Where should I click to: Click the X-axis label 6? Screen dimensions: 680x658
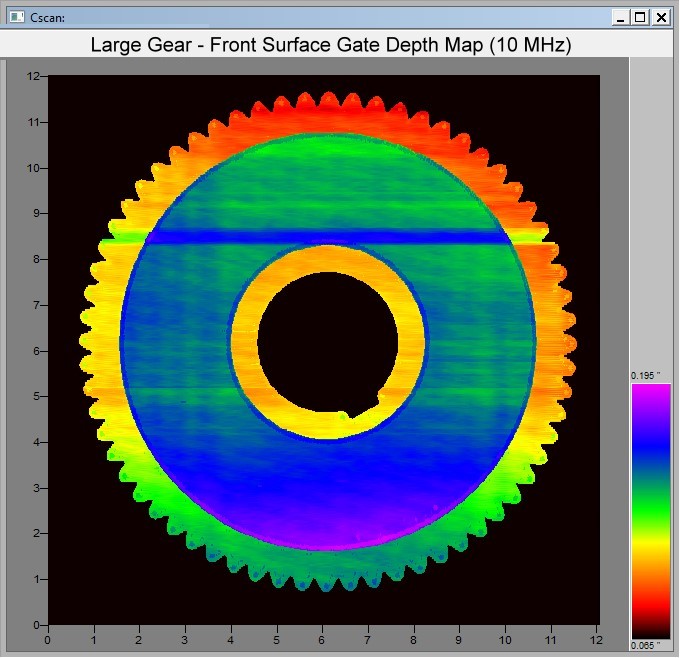321,640
